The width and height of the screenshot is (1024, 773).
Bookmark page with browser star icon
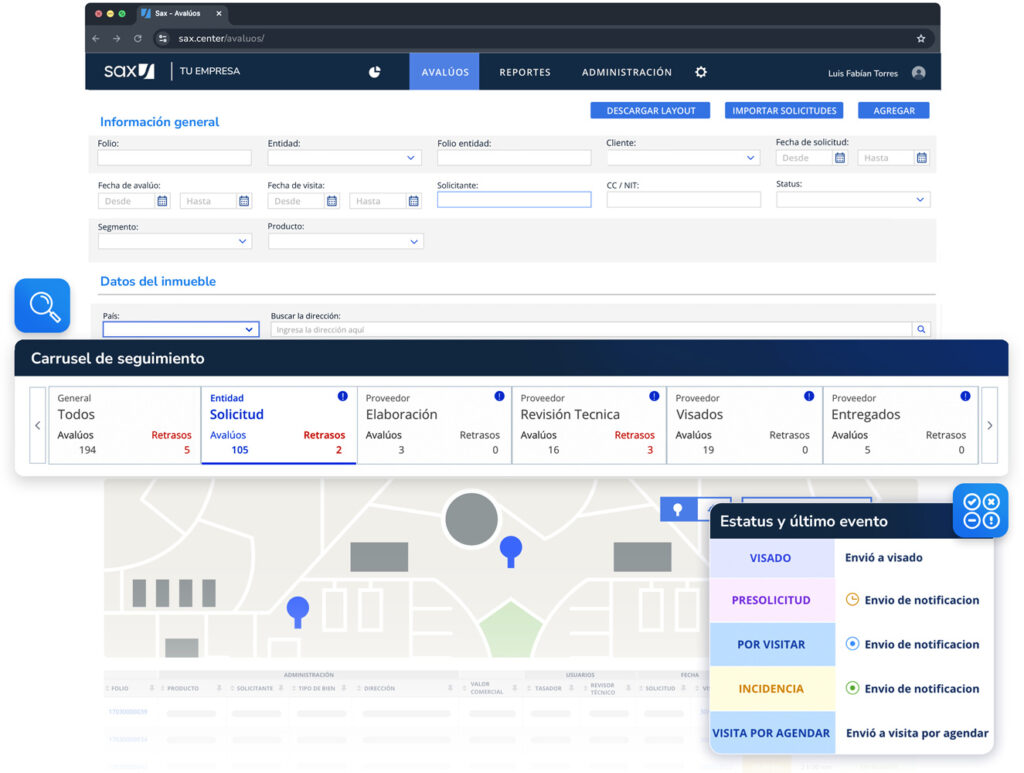pyautogui.click(x=921, y=39)
